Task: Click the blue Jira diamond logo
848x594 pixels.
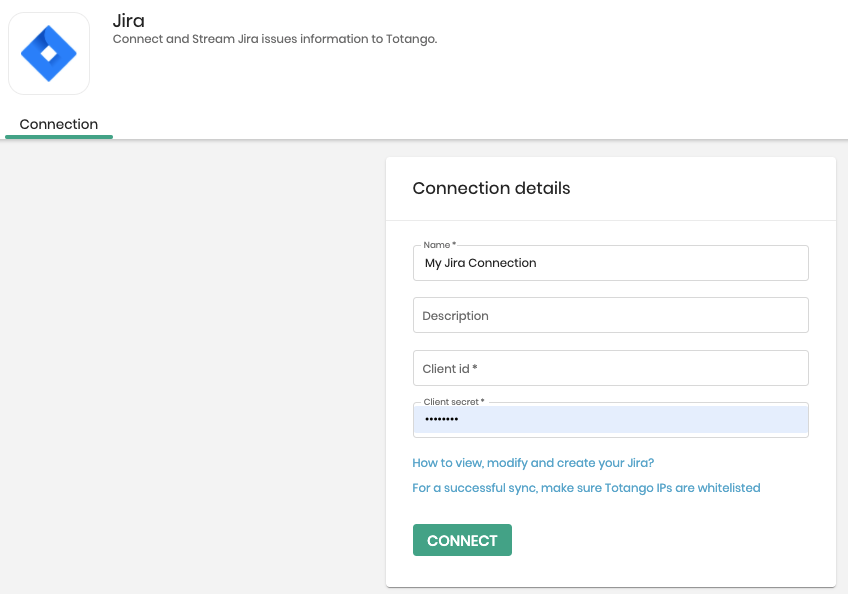Action: coord(49,54)
